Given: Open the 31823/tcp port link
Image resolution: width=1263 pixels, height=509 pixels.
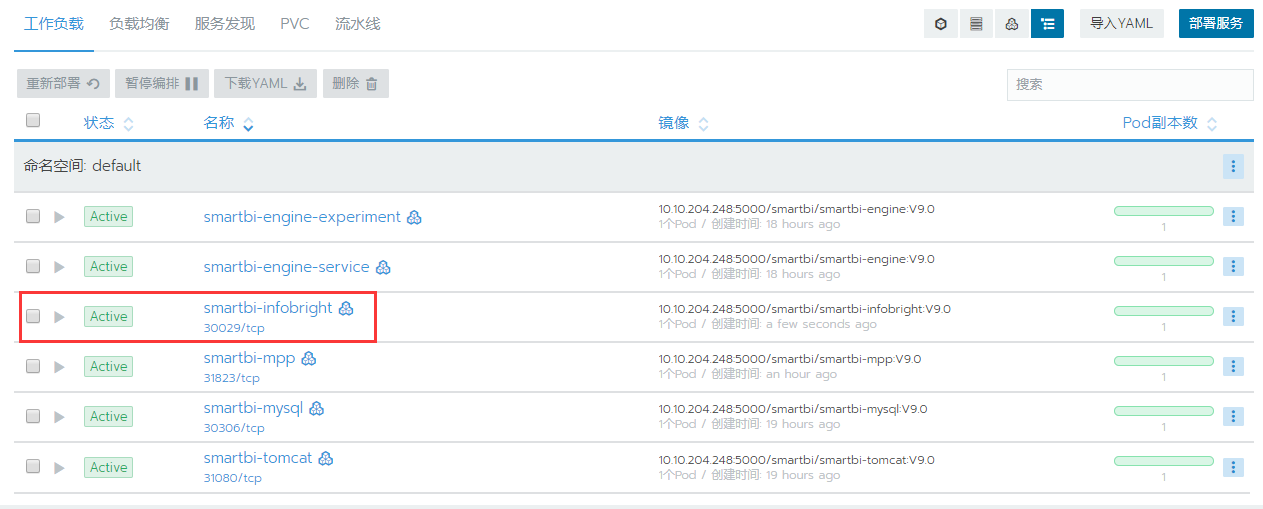Looking at the screenshot, I should click(x=231, y=378).
